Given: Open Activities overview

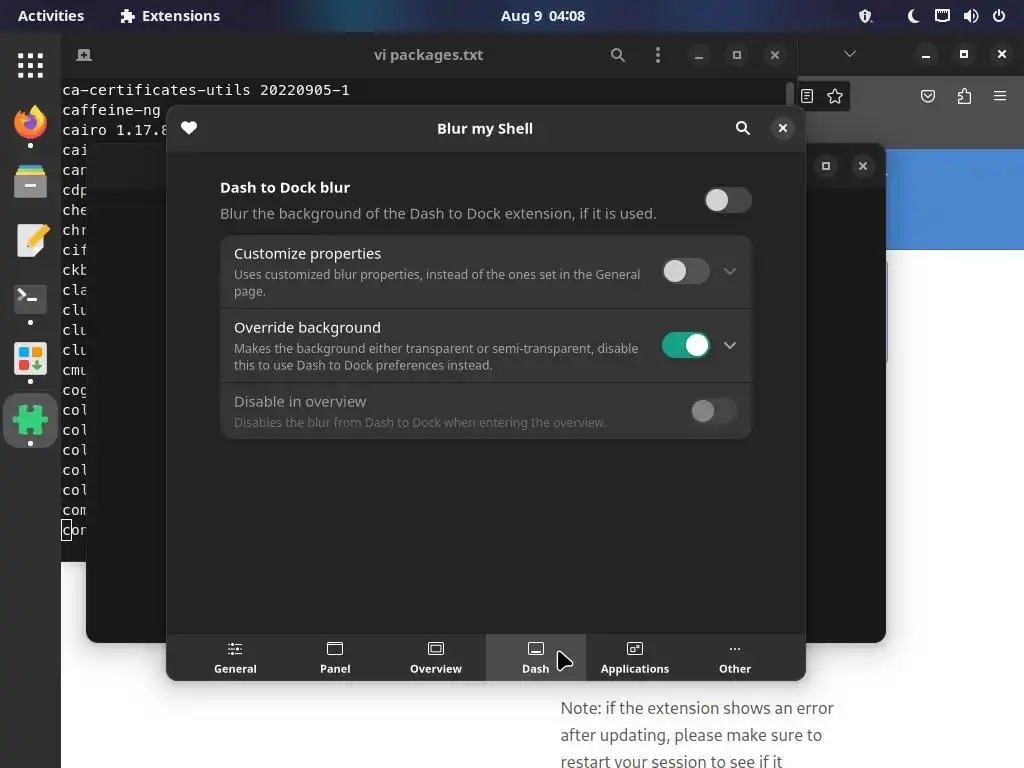Looking at the screenshot, I should coord(51,16).
